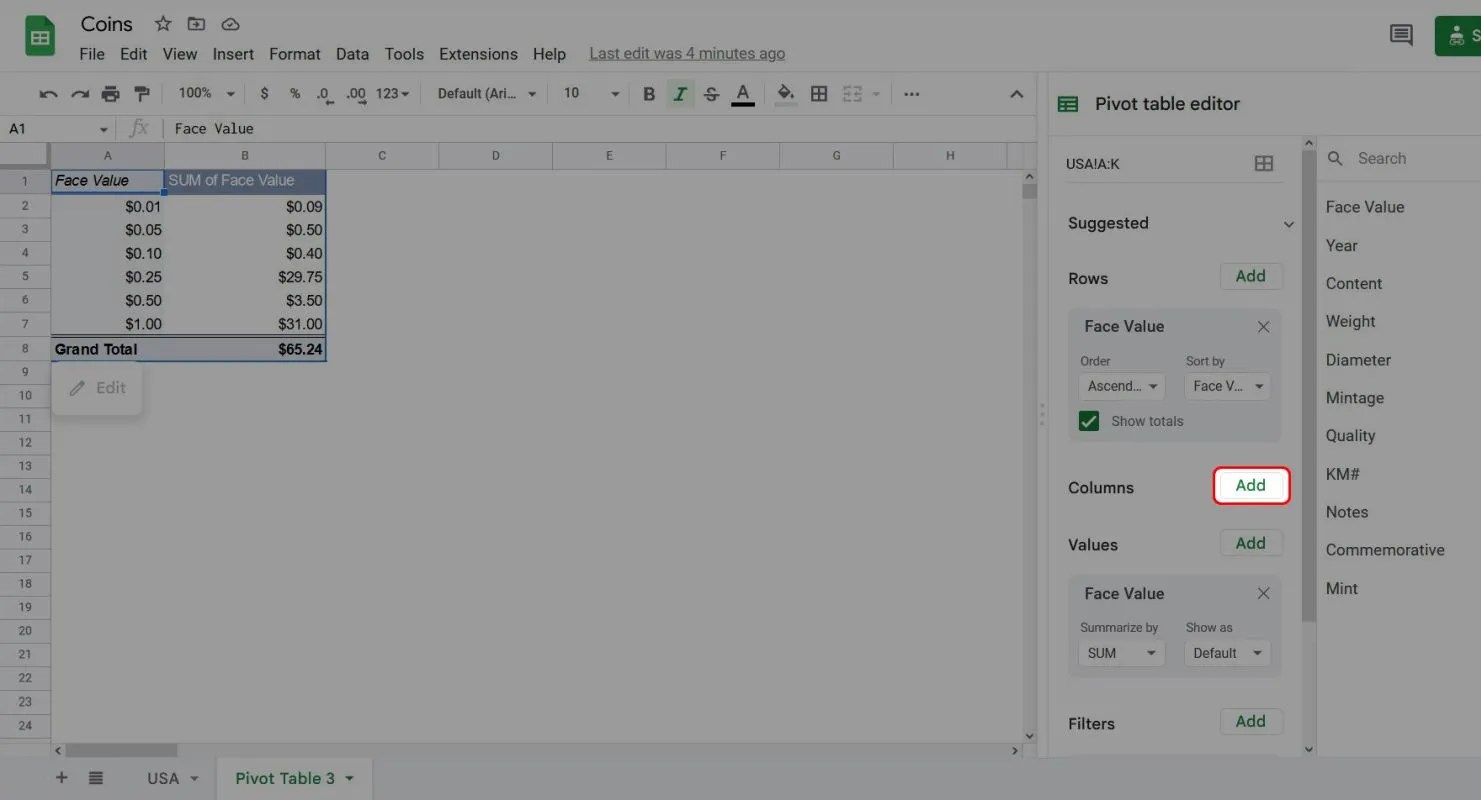Toggle the Show totals checkbox
1481x800 pixels.
(1088, 420)
